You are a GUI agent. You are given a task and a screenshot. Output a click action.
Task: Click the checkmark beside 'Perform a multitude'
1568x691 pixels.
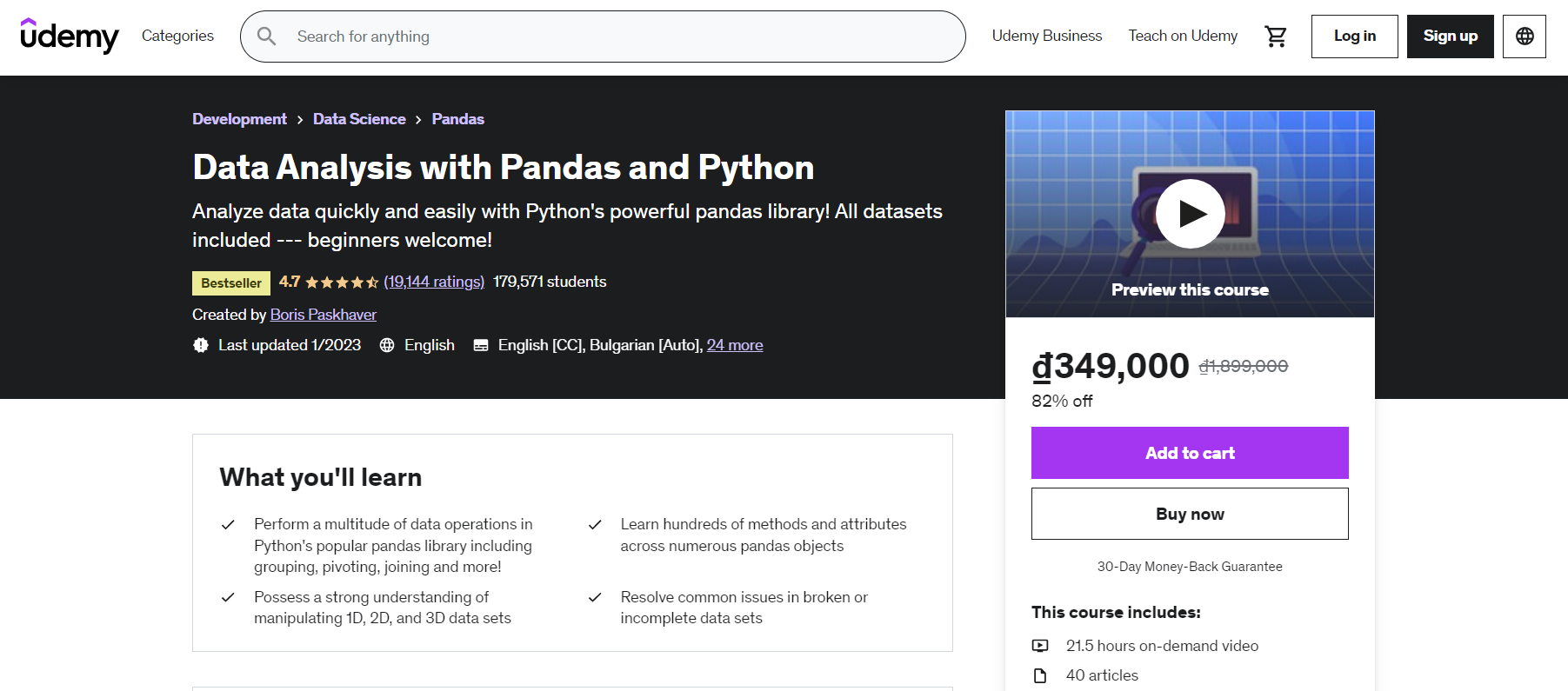(228, 525)
